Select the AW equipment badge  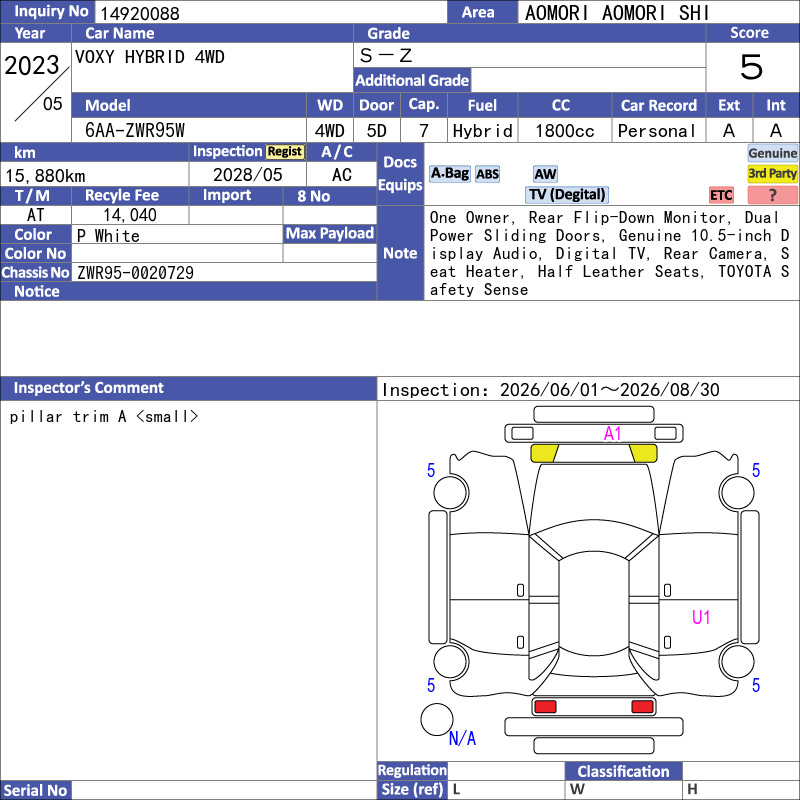pos(545,174)
